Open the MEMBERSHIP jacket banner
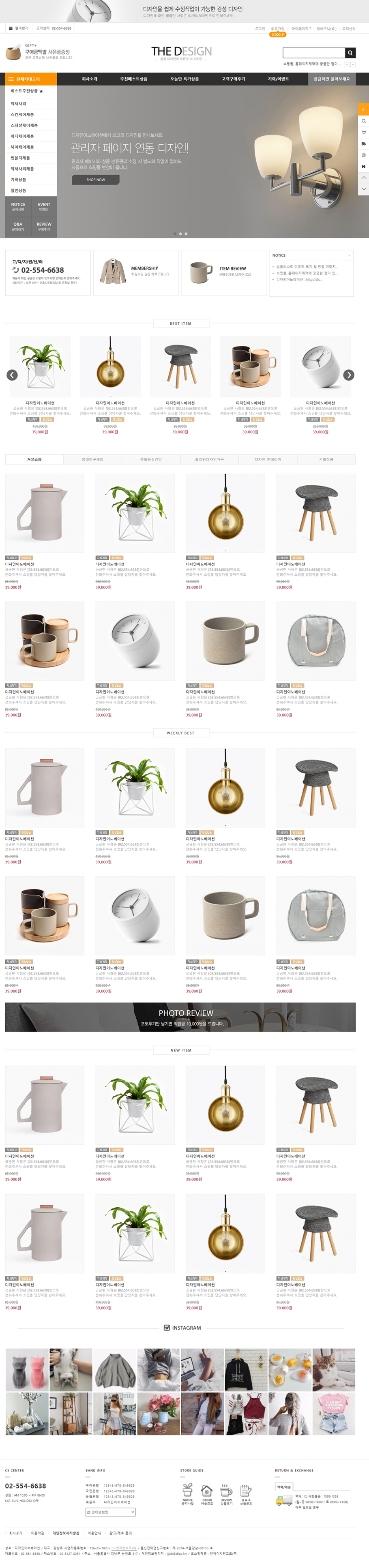The width and height of the screenshot is (369, 1568). [x=136, y=273]
